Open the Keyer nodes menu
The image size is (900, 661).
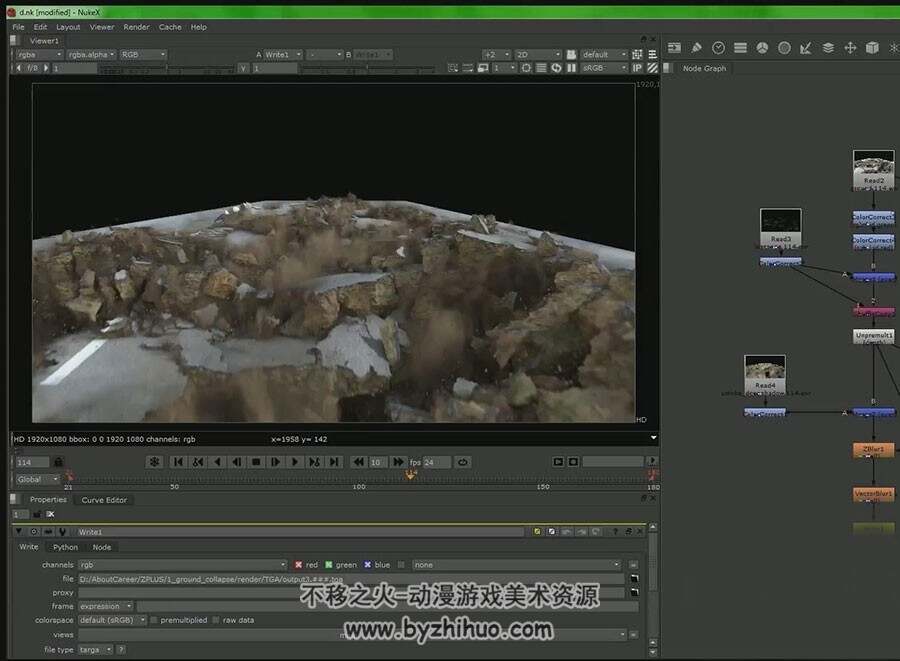pyautogui.click(x=806, y=48)
